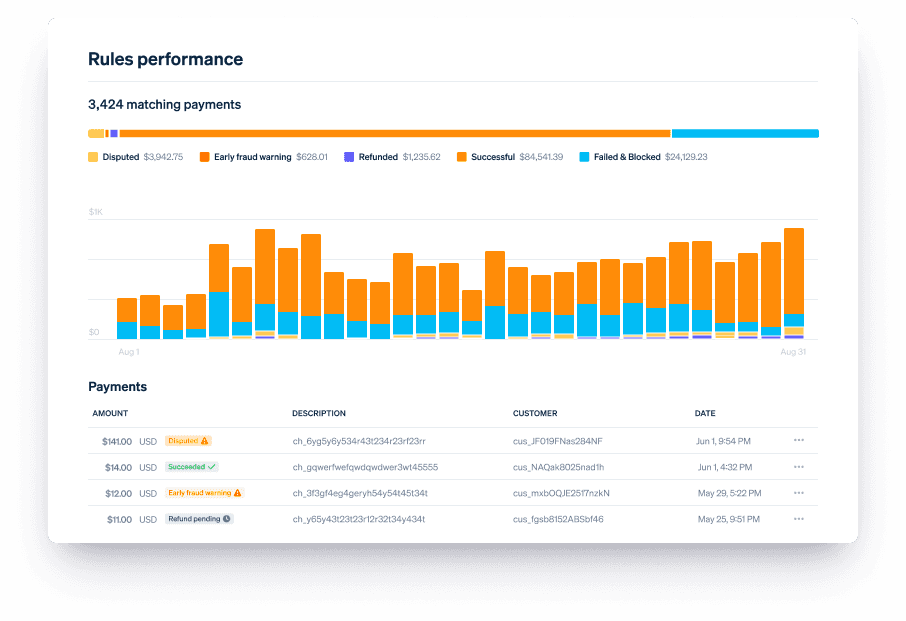Select the purple Refunded summary bar segment
This screenshot has height=621, width=906.
[x=114, y=133]
